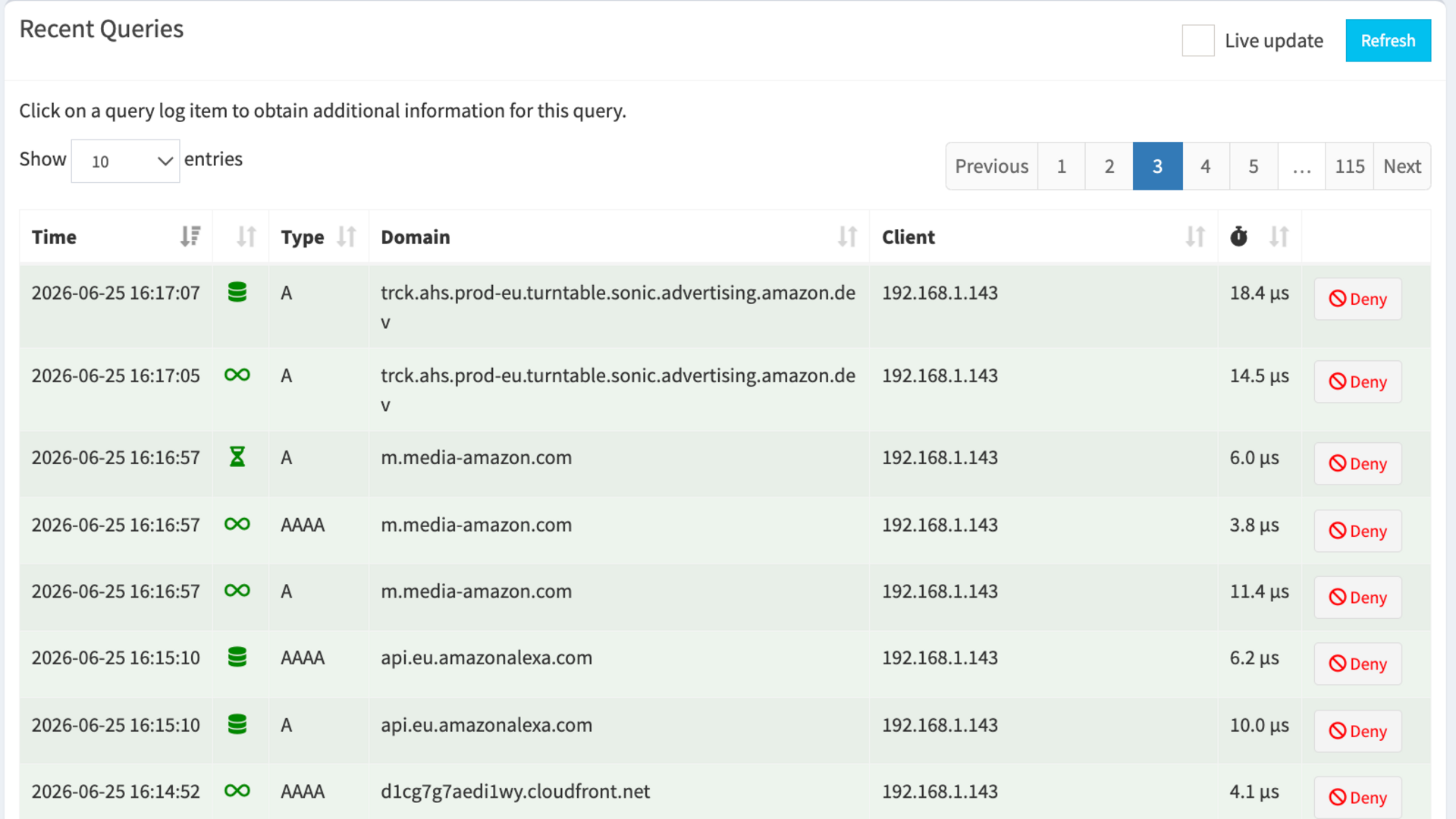Click database icon on 10.0 µs row

pos(237,724)
